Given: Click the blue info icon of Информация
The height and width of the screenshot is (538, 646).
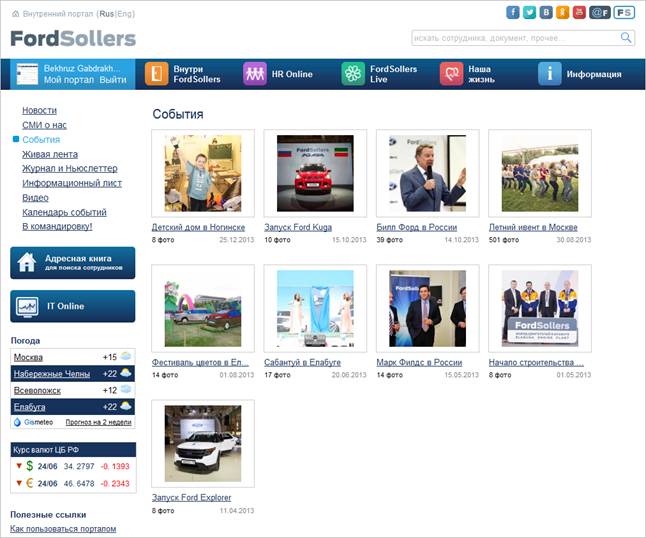Looking at the screenshot, I should [550, 74].
